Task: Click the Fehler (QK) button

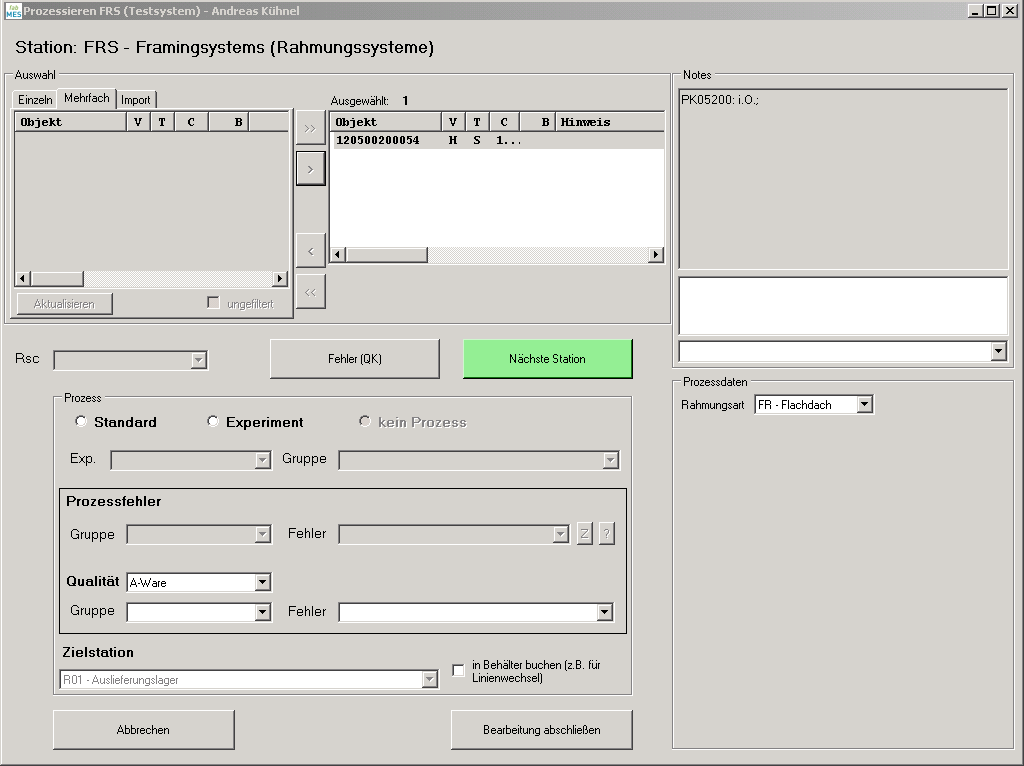Action: [354, 359]
